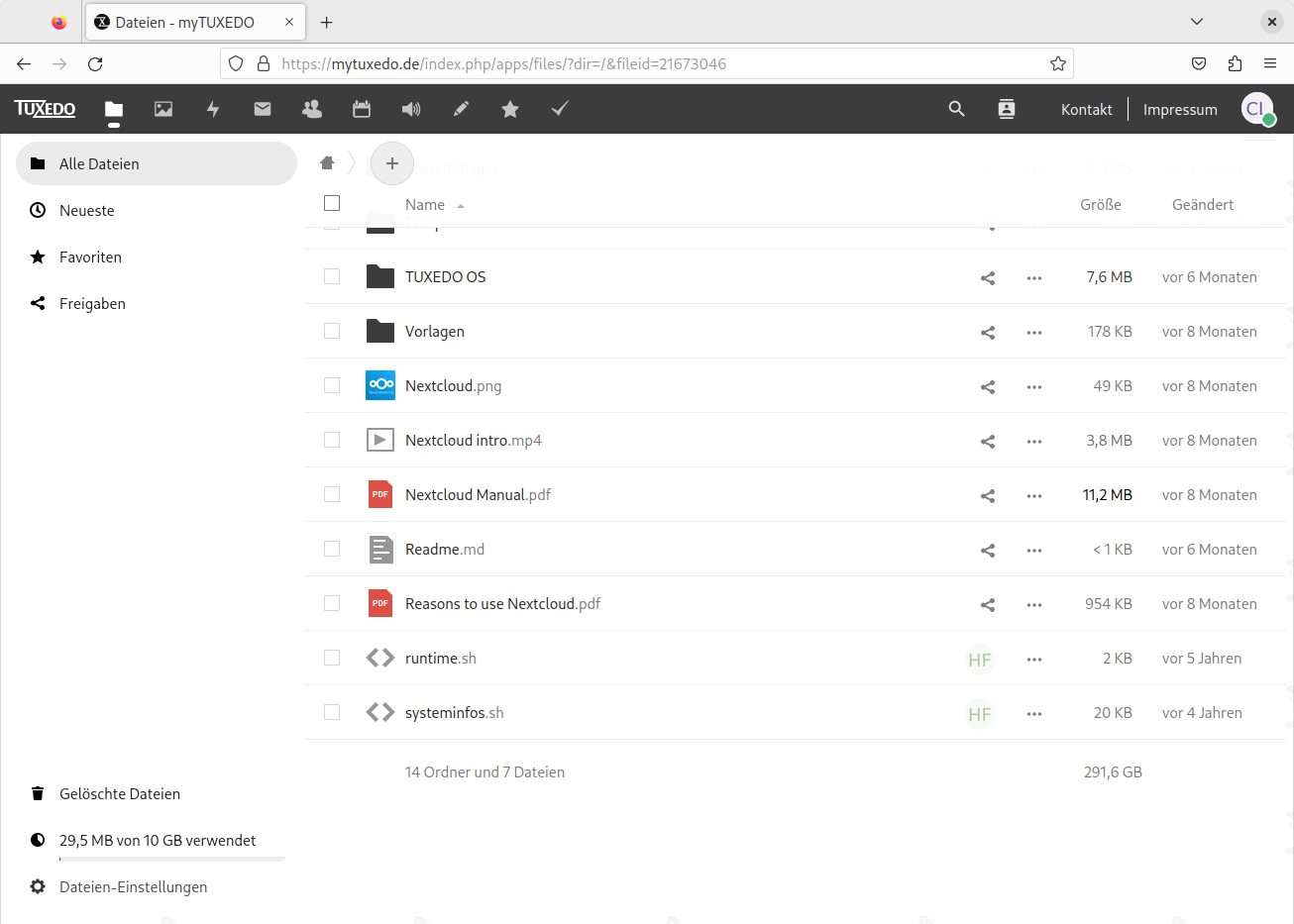Click the TUXEDO logo

point(45,109)
